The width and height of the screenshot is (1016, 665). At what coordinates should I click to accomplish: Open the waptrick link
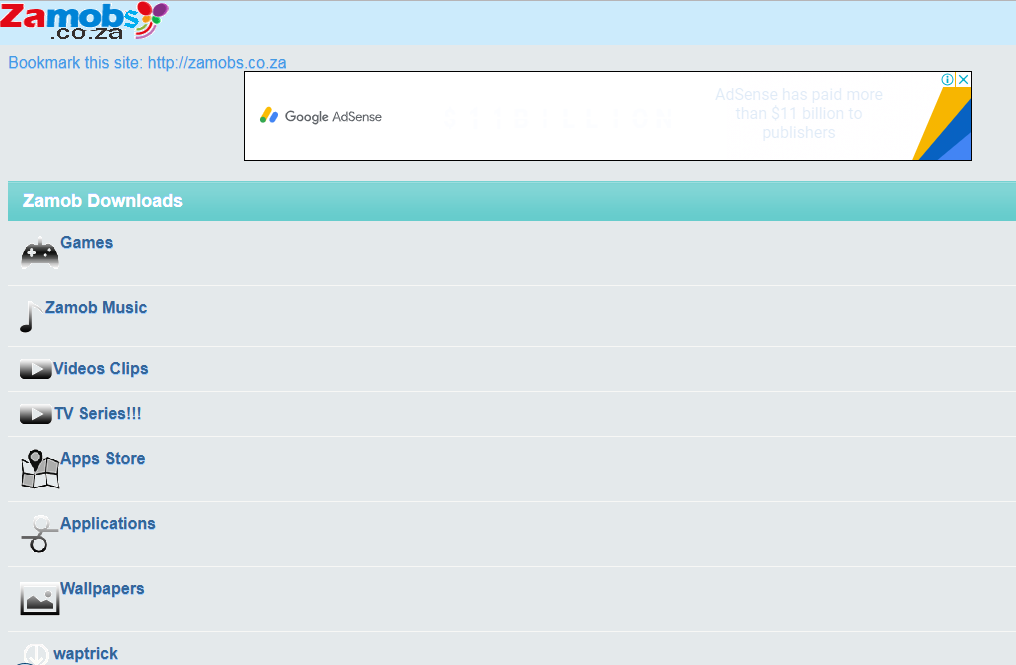(86, 654)
